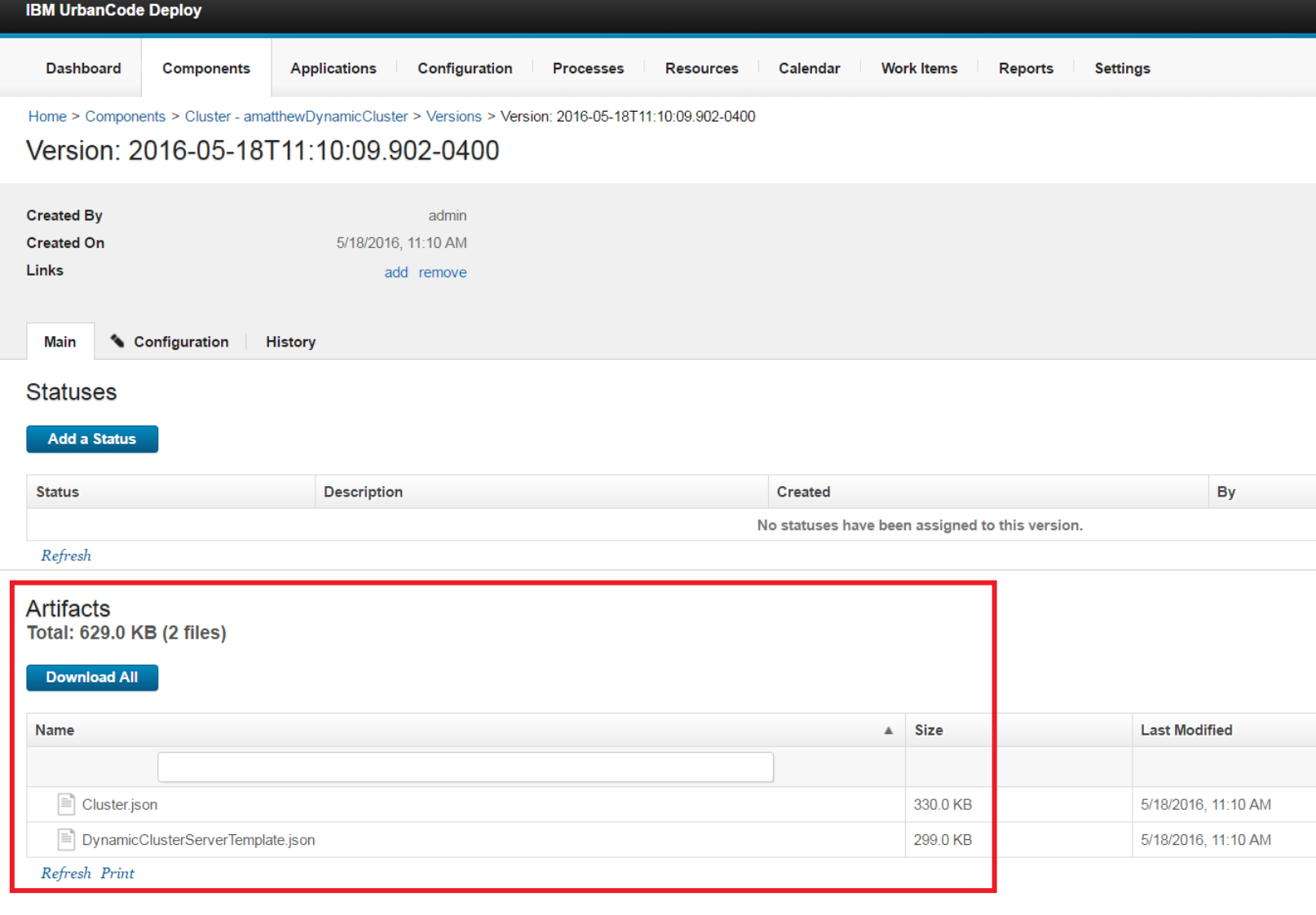
Task: Click the file icon beside DynamicClusterServerTemplate.json
Action: pos(65,839)
